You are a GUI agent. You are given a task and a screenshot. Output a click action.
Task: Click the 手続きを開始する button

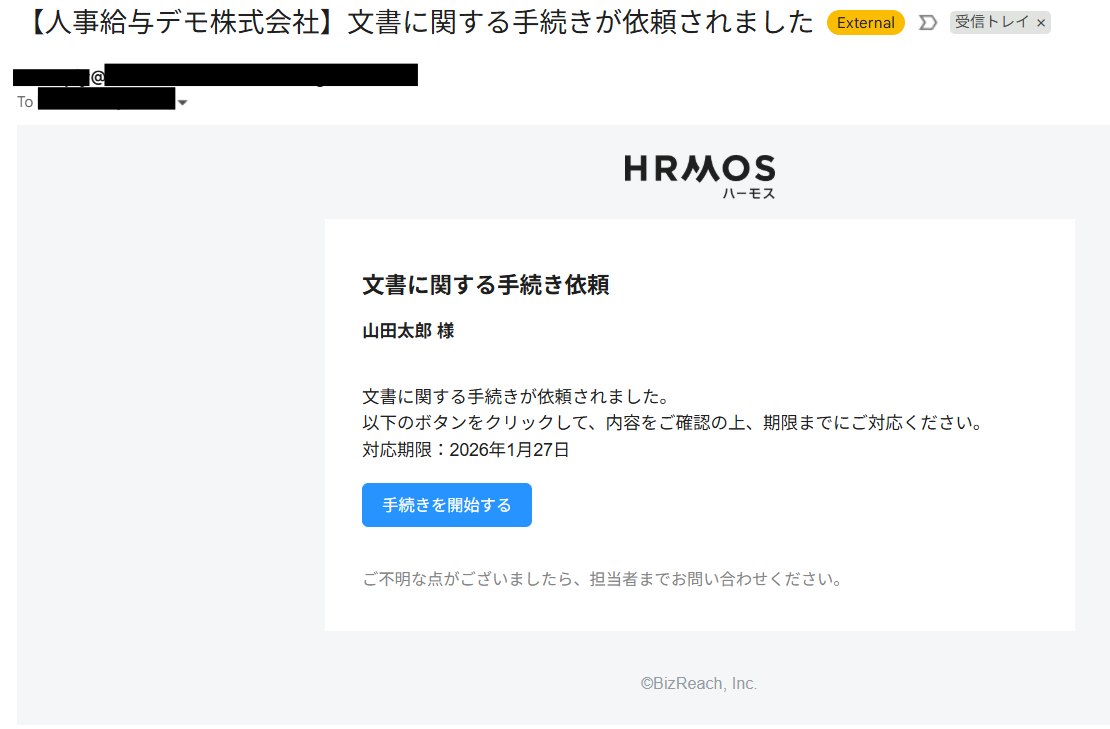(446, 505)
